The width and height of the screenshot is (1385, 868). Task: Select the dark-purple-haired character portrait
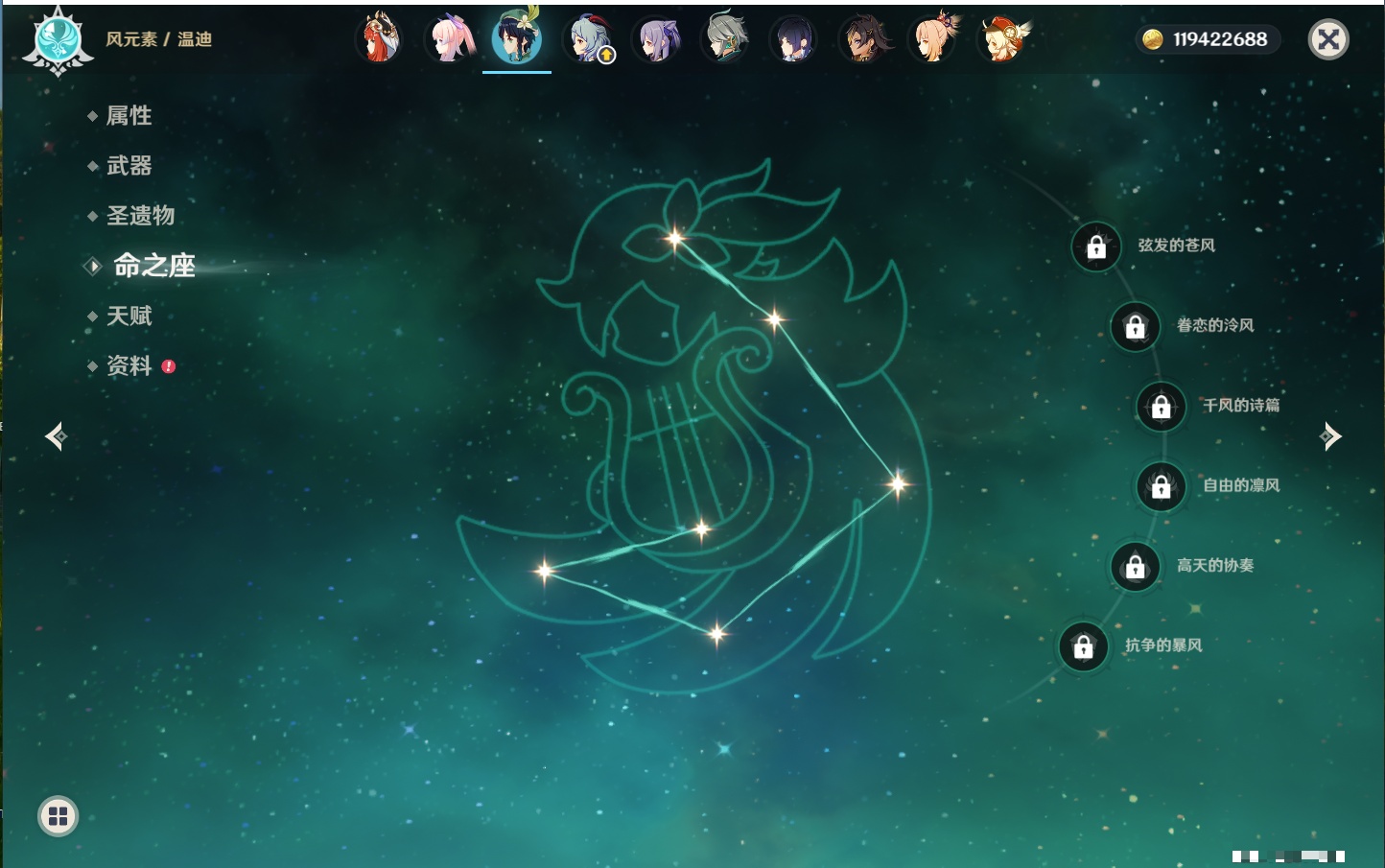coord(795,38)
